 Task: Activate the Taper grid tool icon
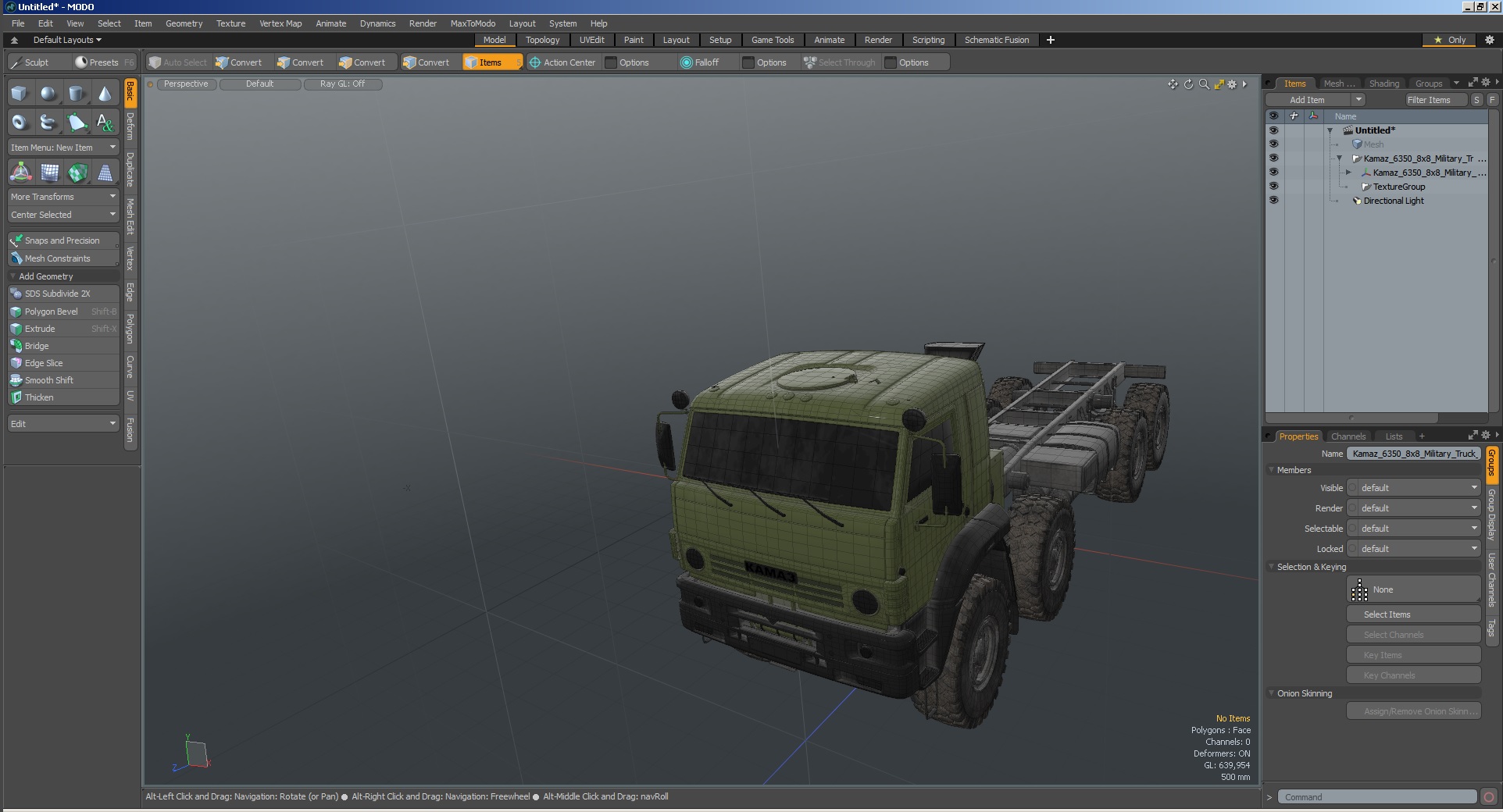point(105,172)
